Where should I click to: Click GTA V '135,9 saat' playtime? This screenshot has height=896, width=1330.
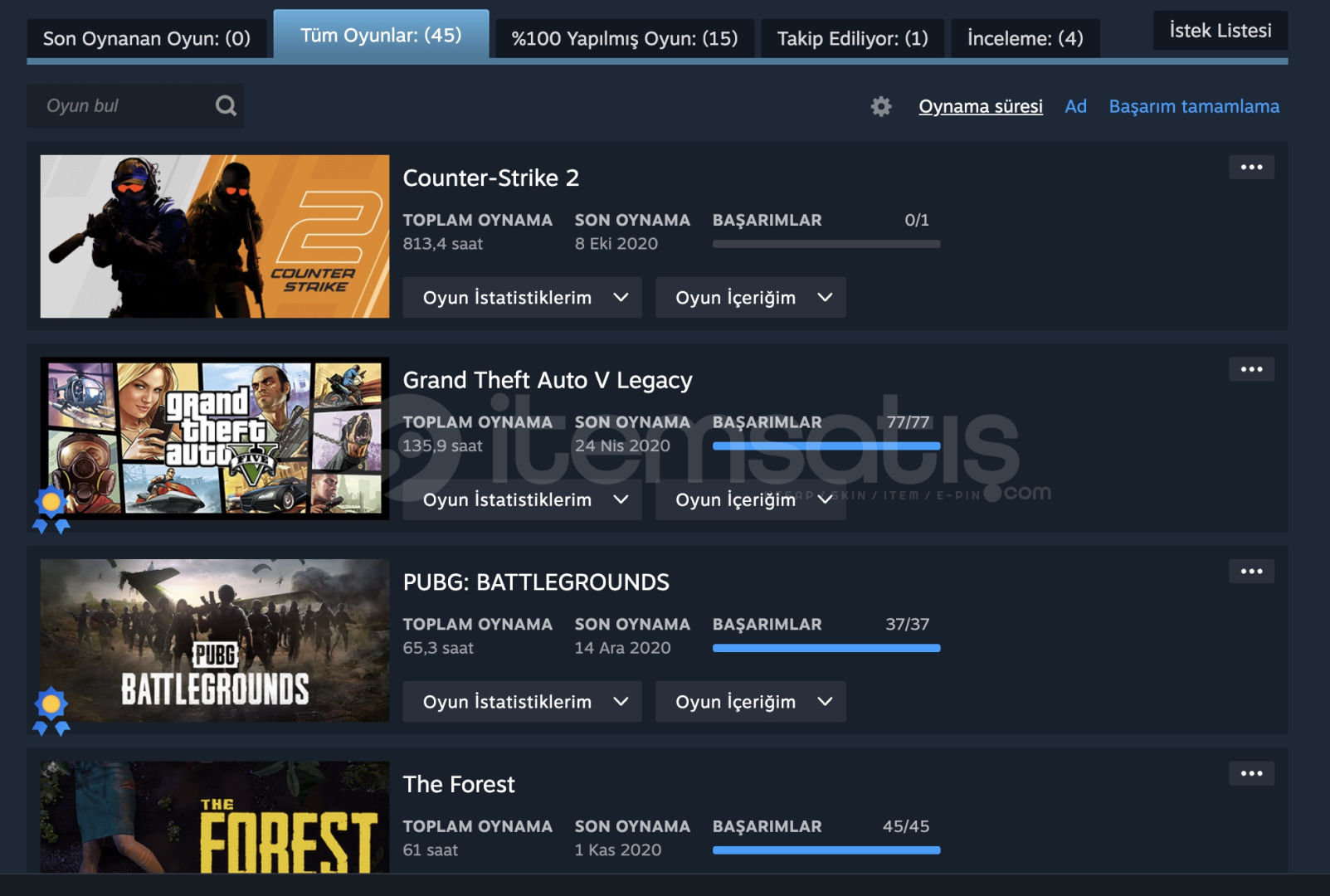pyautogui.click(x=443, y=446)
